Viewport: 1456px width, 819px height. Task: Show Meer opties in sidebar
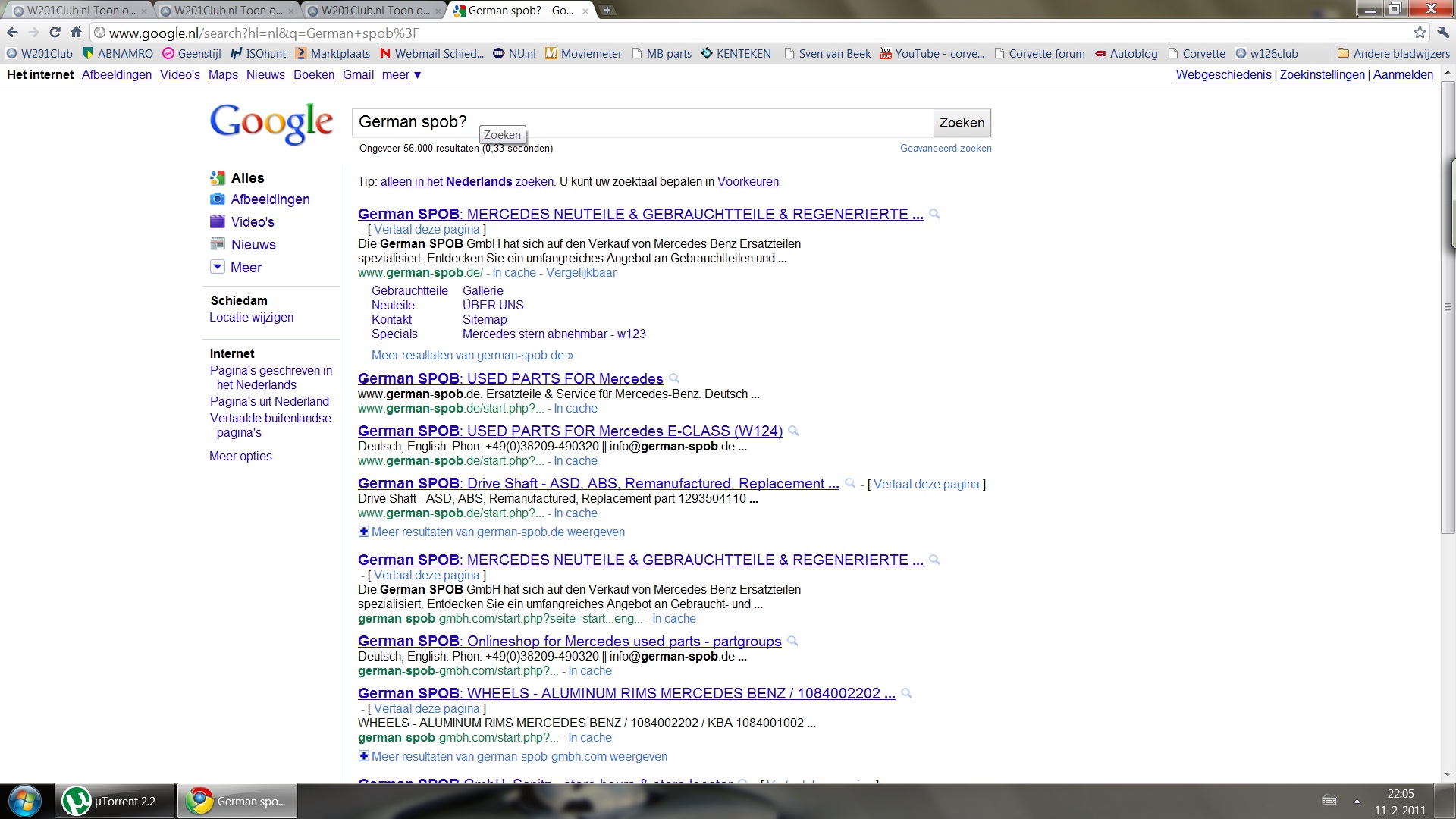(240, 456)
